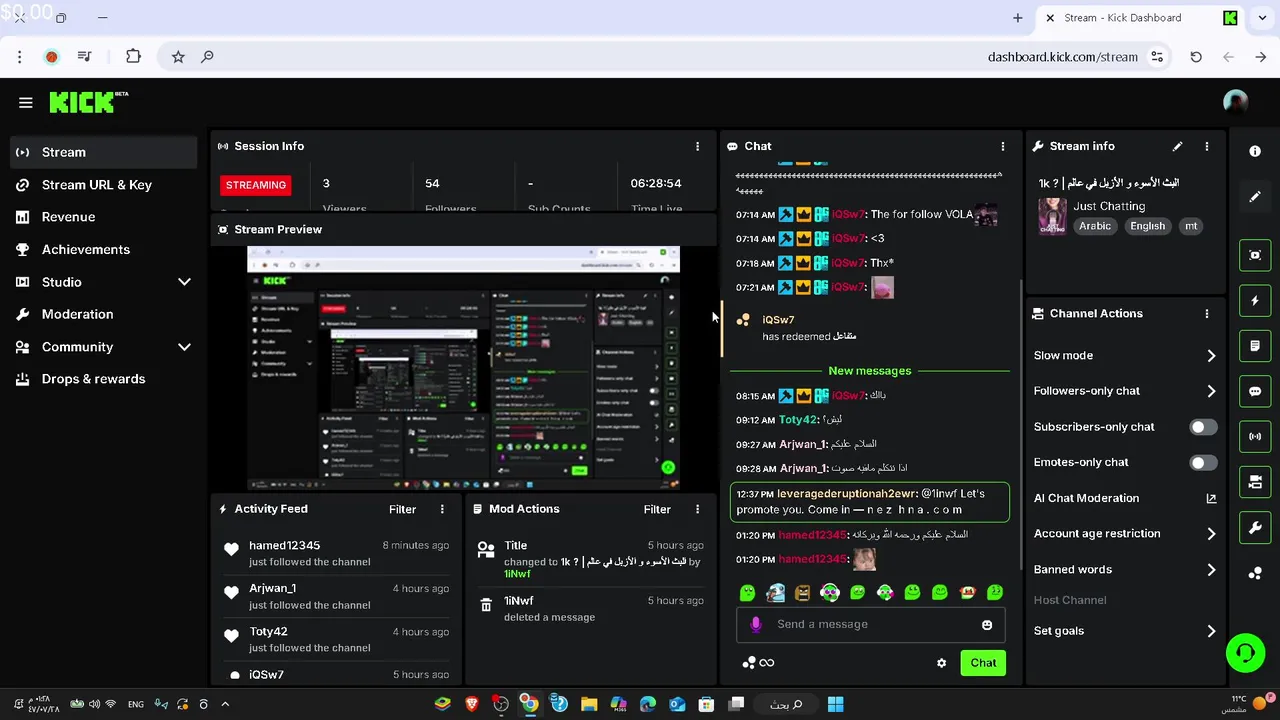This screenshot has height=720, width=1280.
Task: Toggle Subscribers-only chat switch
Action: coord(1203,427)
